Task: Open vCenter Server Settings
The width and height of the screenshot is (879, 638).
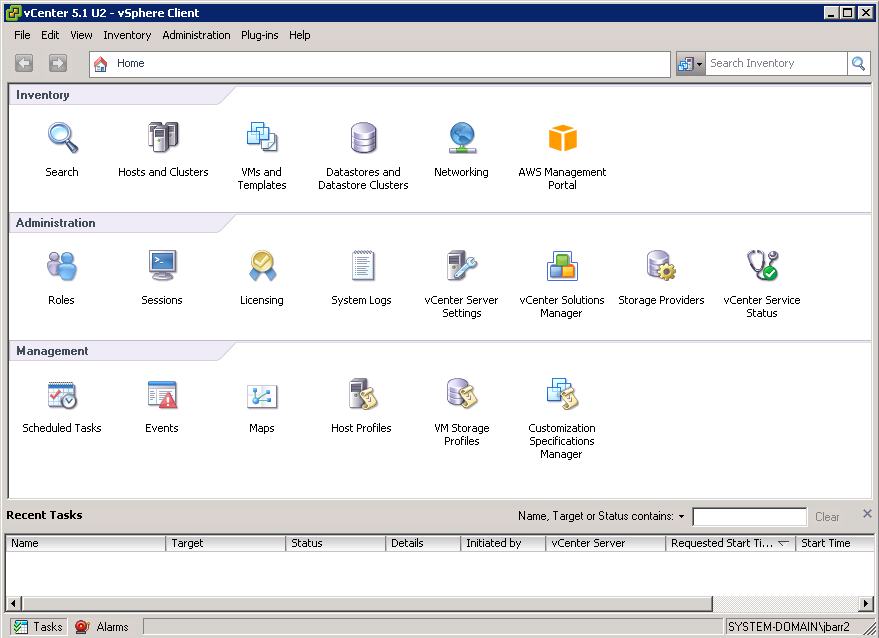Action: coord(461,266)
